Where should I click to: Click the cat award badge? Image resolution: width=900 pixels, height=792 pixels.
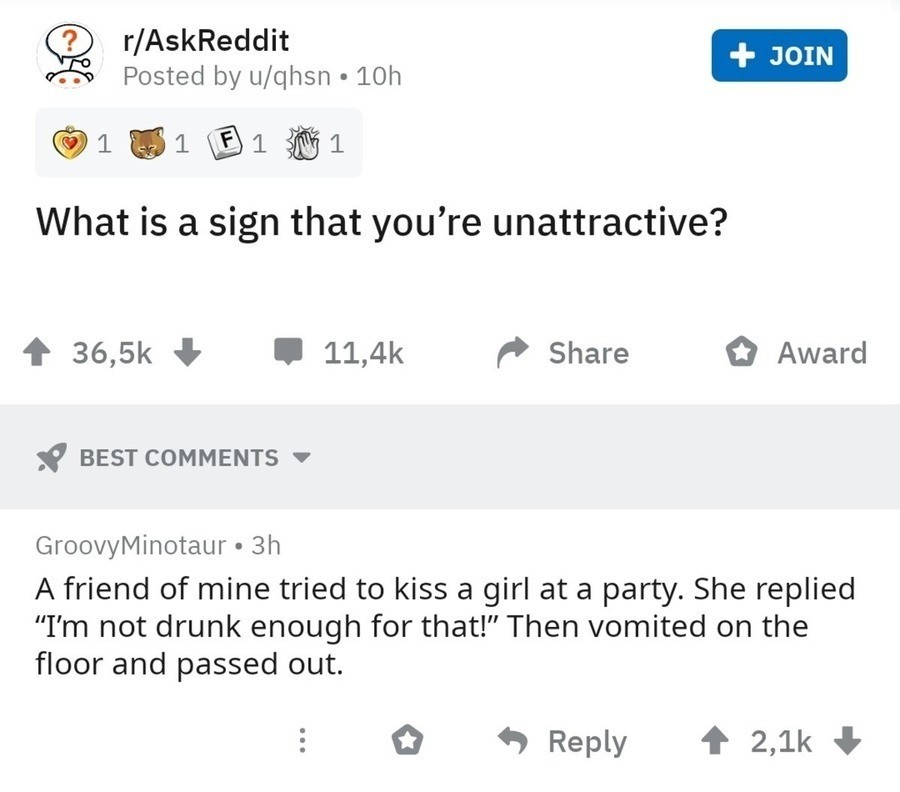pyautogui.click(x=149, y=144)
